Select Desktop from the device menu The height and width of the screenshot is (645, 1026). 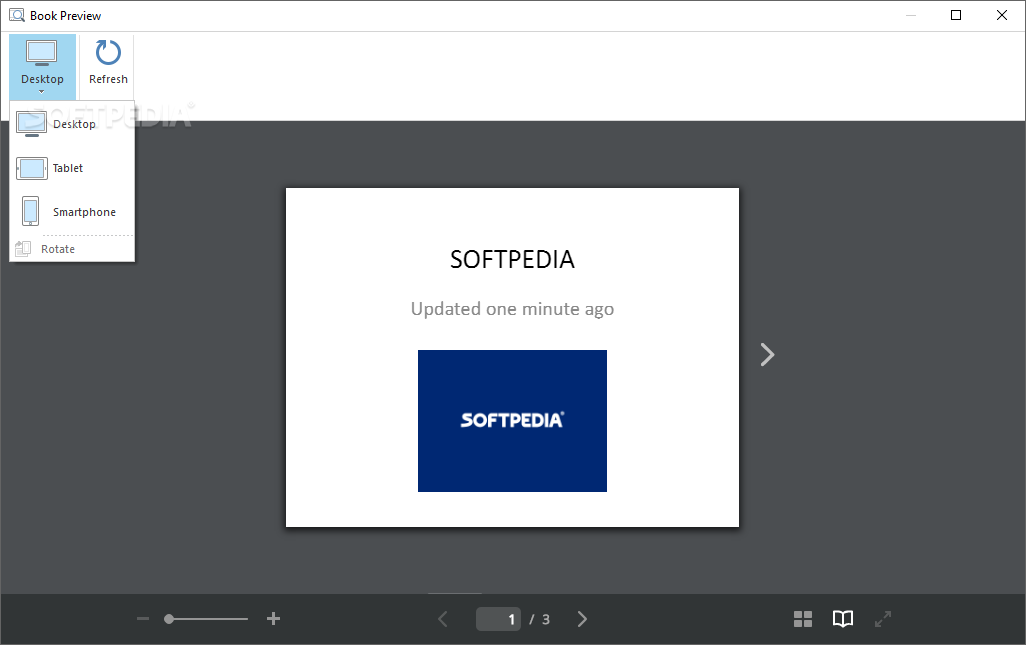[x=72, y=124]
